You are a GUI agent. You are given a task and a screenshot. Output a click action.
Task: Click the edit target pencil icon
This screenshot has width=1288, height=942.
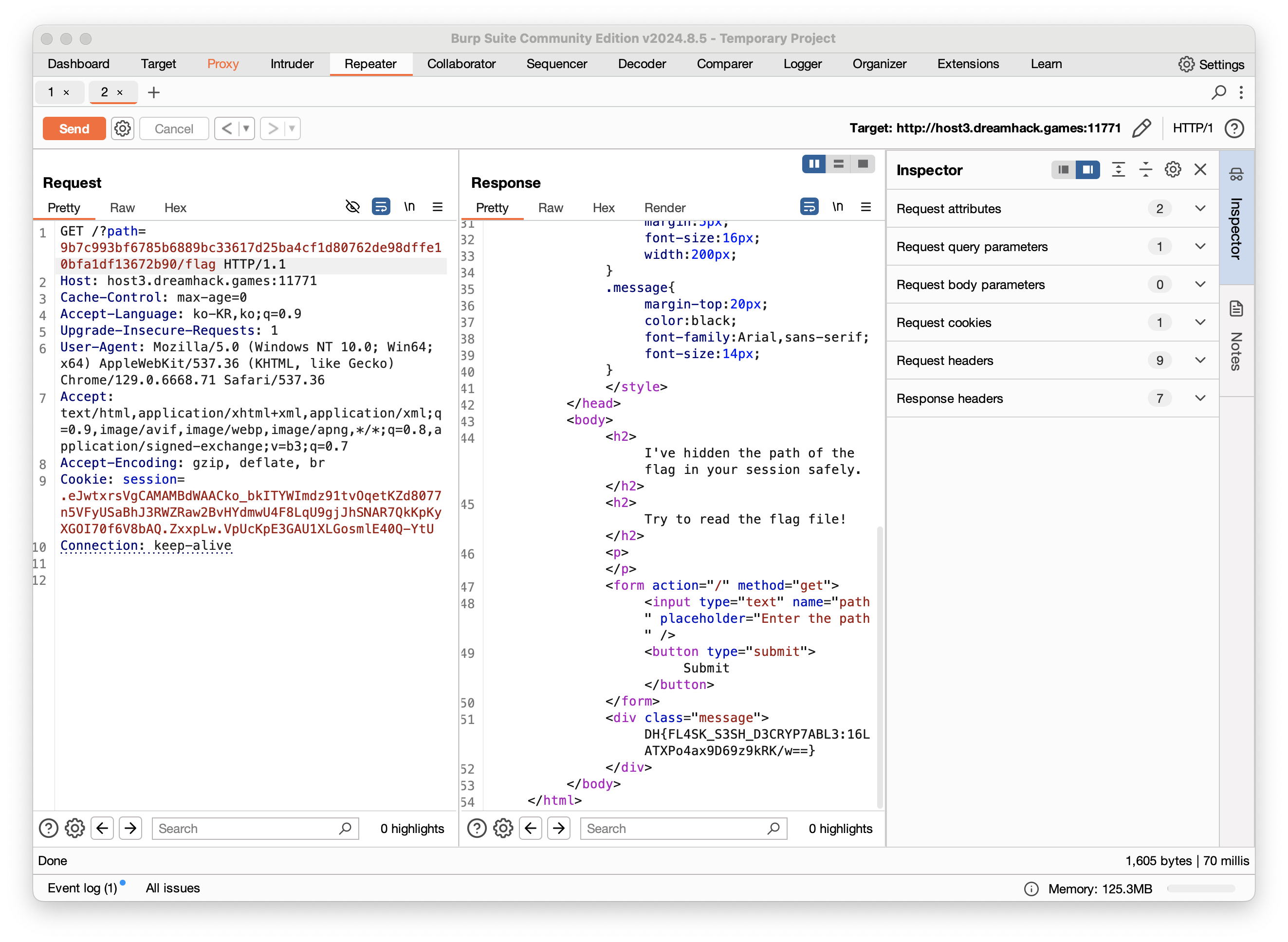(x=1141, y=128)
